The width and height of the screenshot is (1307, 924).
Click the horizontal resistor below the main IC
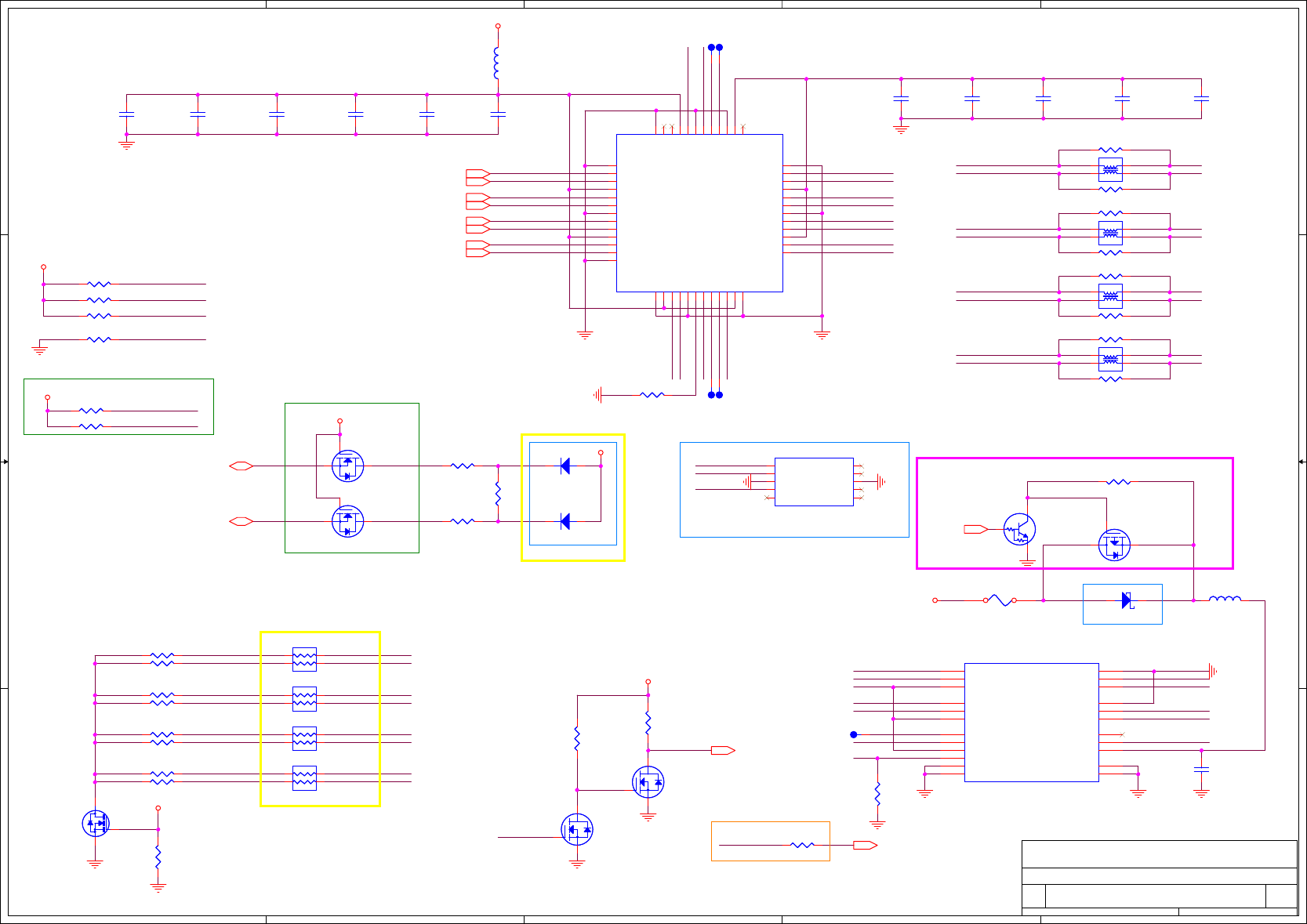click(652, 395)
